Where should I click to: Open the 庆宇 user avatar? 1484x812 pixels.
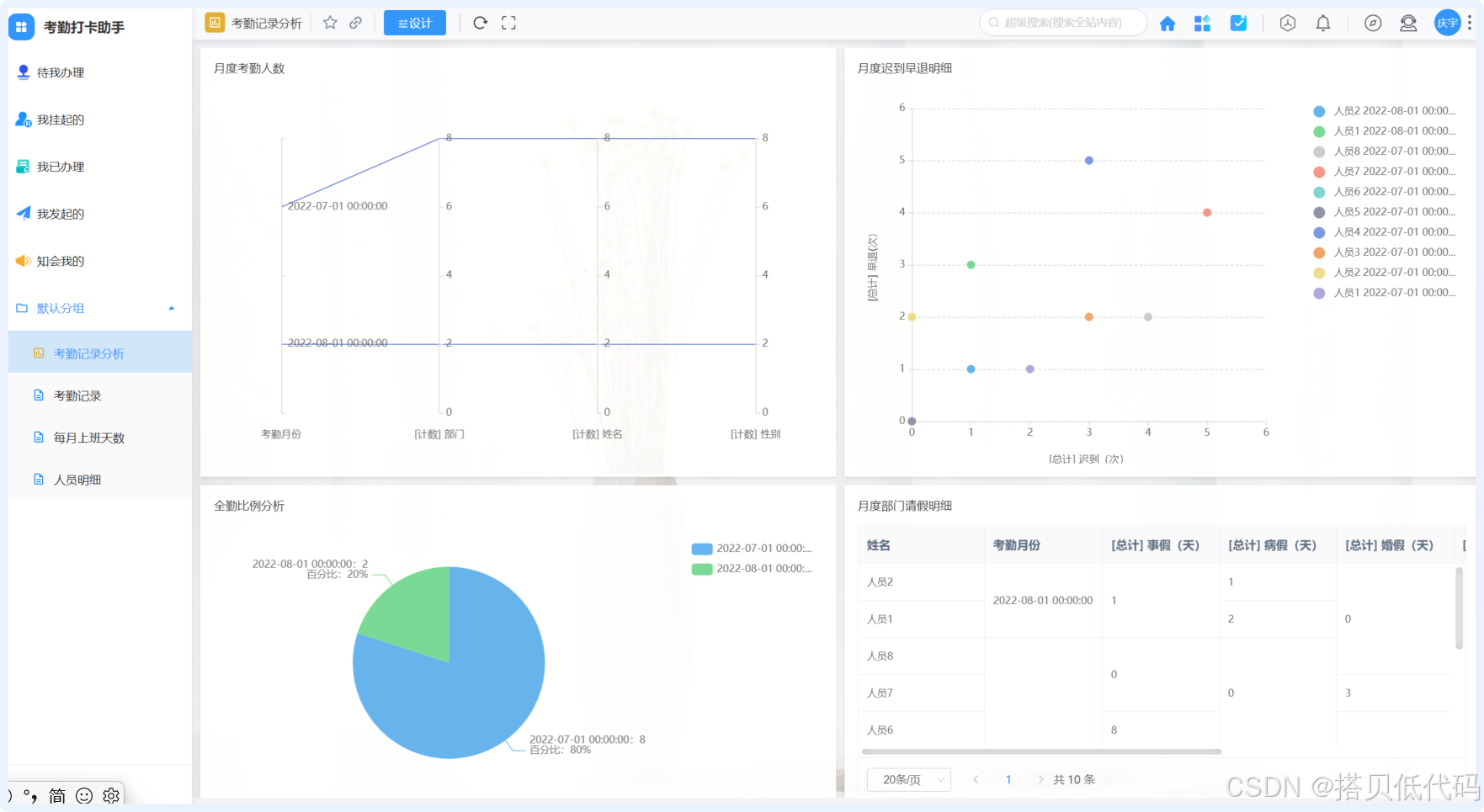[x=1447, y=23]
